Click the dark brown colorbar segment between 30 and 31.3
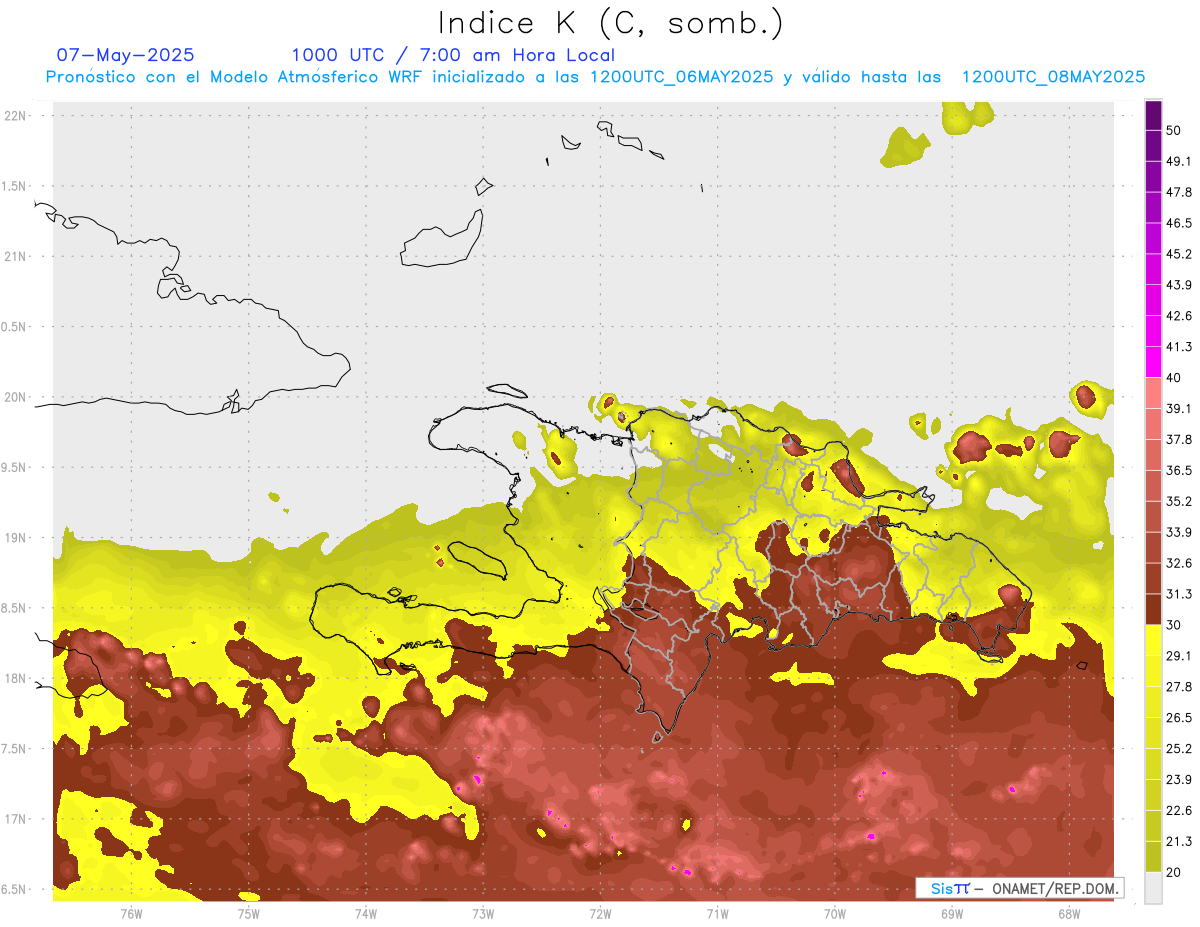This screenshot has height=927, width=1200. (x=1153, y=610)
